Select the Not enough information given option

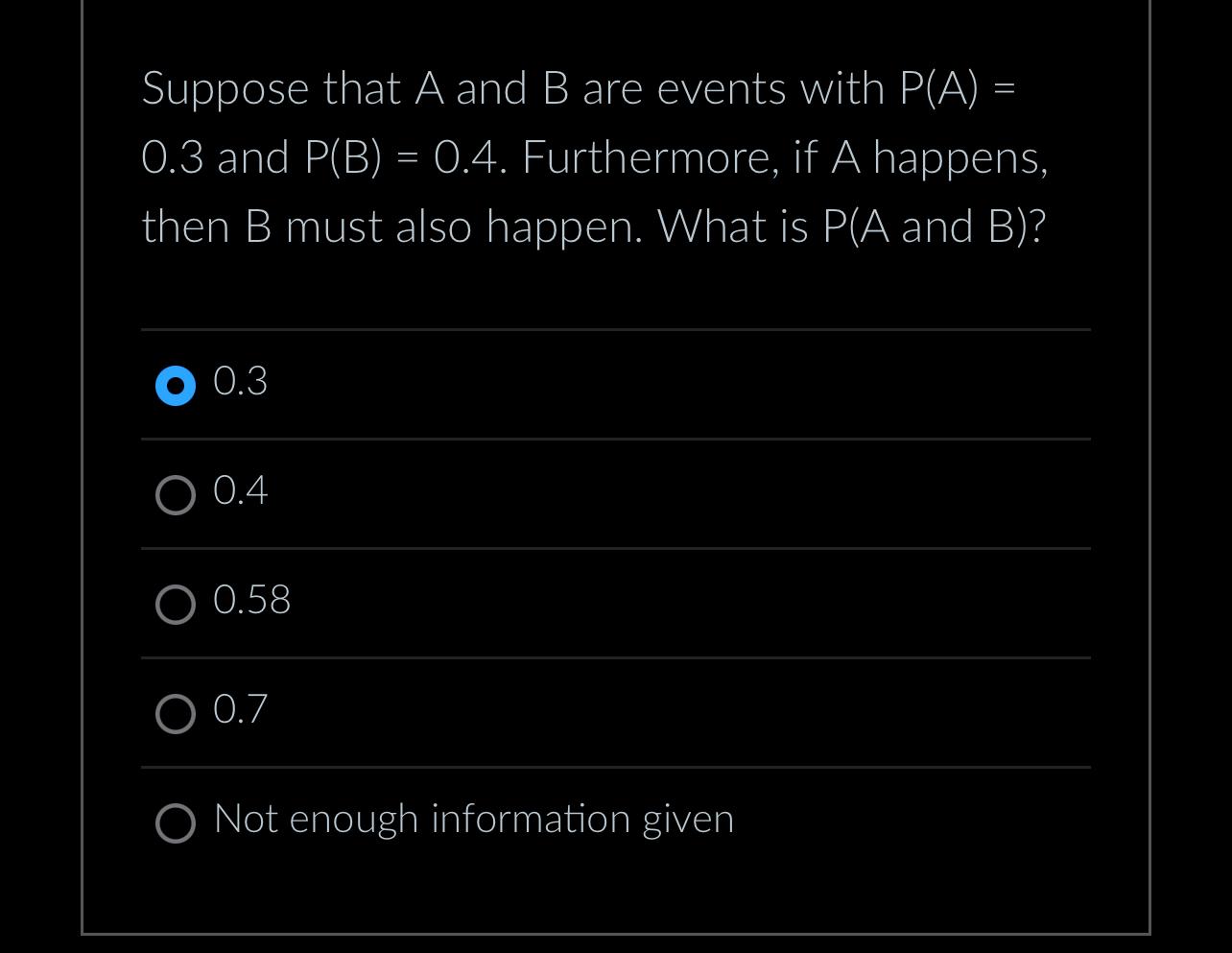176,823
